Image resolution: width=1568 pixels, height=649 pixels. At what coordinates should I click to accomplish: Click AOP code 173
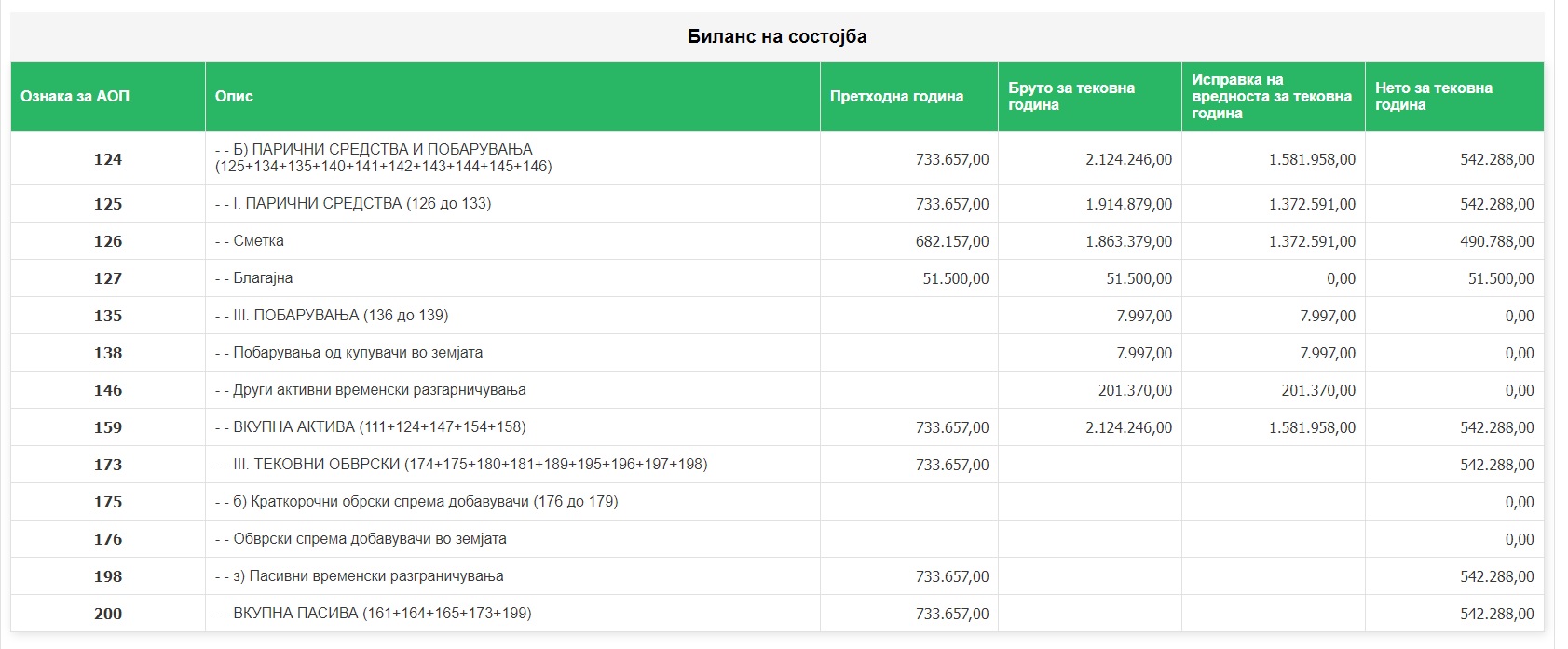click(108, 465)
